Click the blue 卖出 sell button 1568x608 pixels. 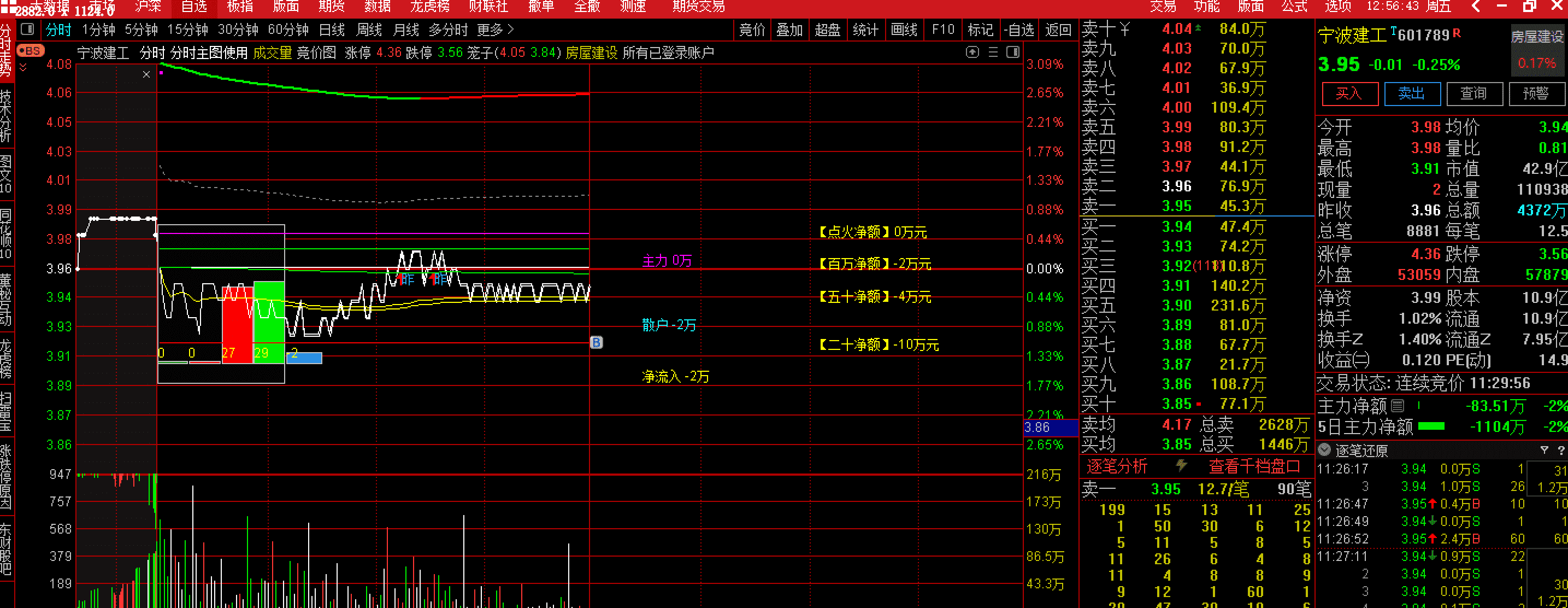coord(1412,94)
